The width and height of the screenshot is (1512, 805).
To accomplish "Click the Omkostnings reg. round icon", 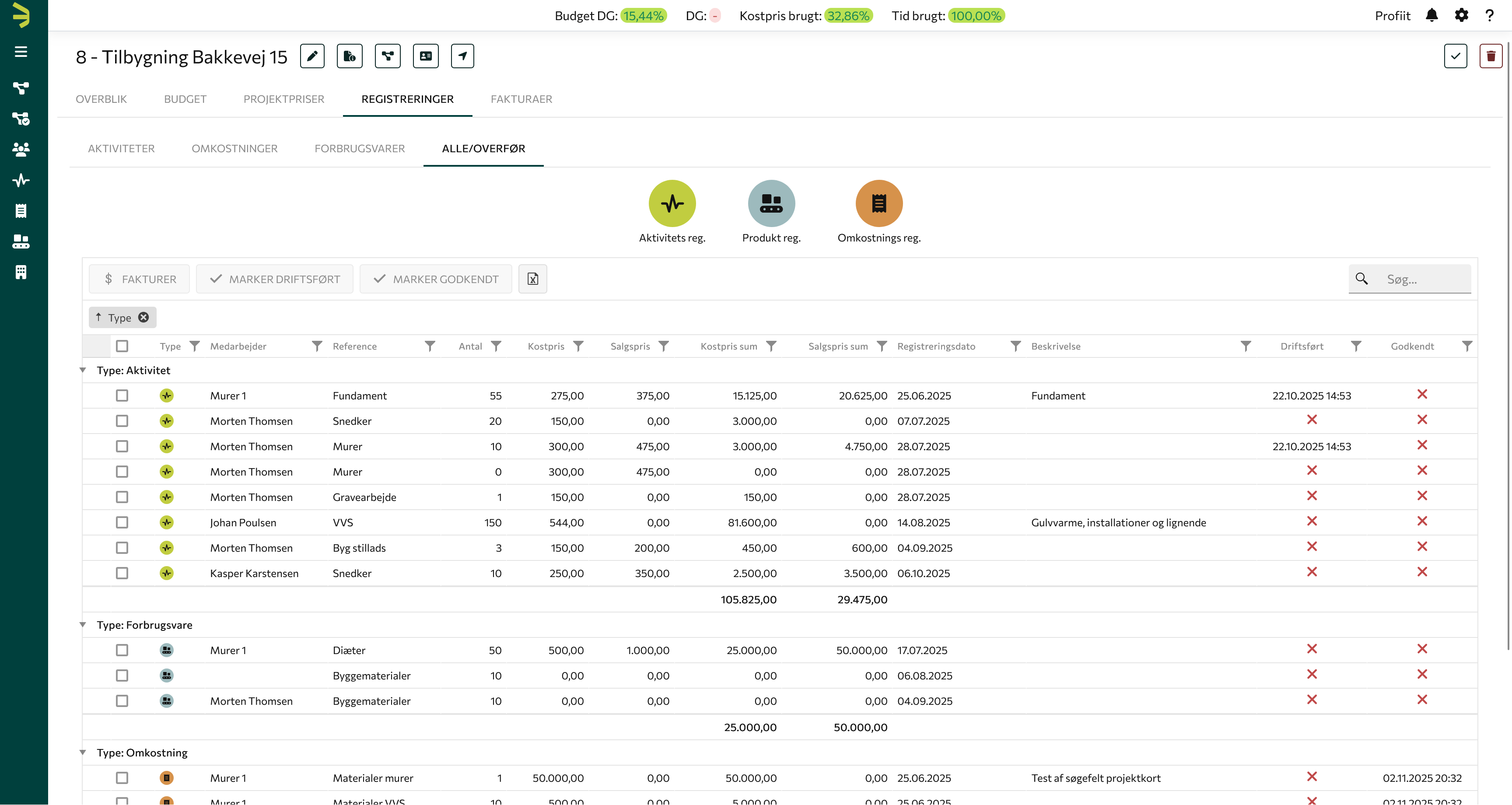I will [x=878, y=203].
